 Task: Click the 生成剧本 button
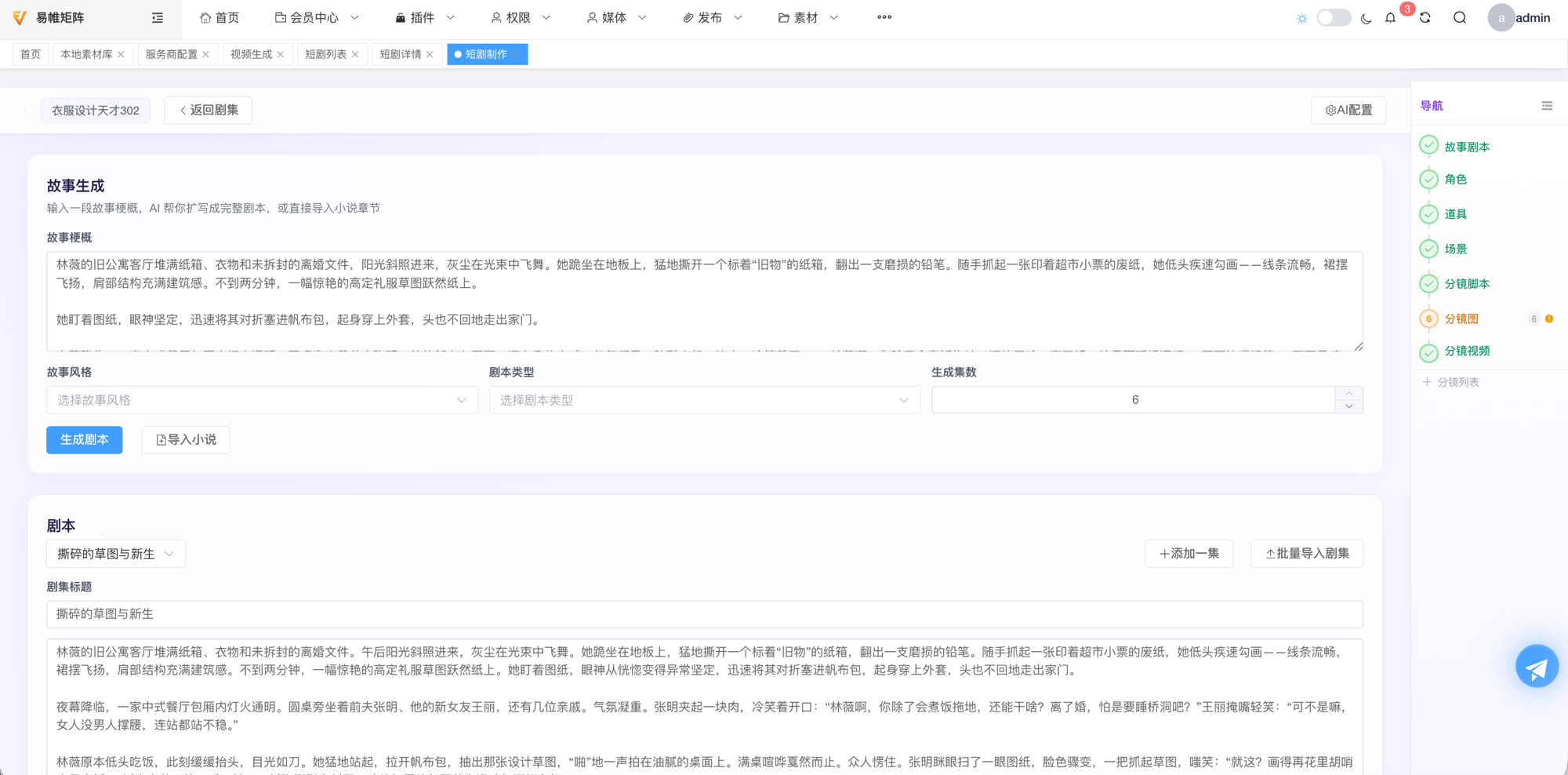(x=85, y=440)
